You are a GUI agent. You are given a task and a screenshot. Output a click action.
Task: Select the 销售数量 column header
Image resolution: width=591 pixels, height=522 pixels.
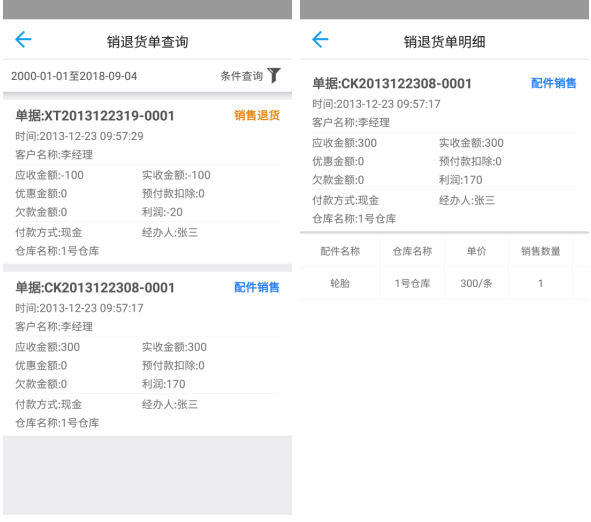[540, 251]
